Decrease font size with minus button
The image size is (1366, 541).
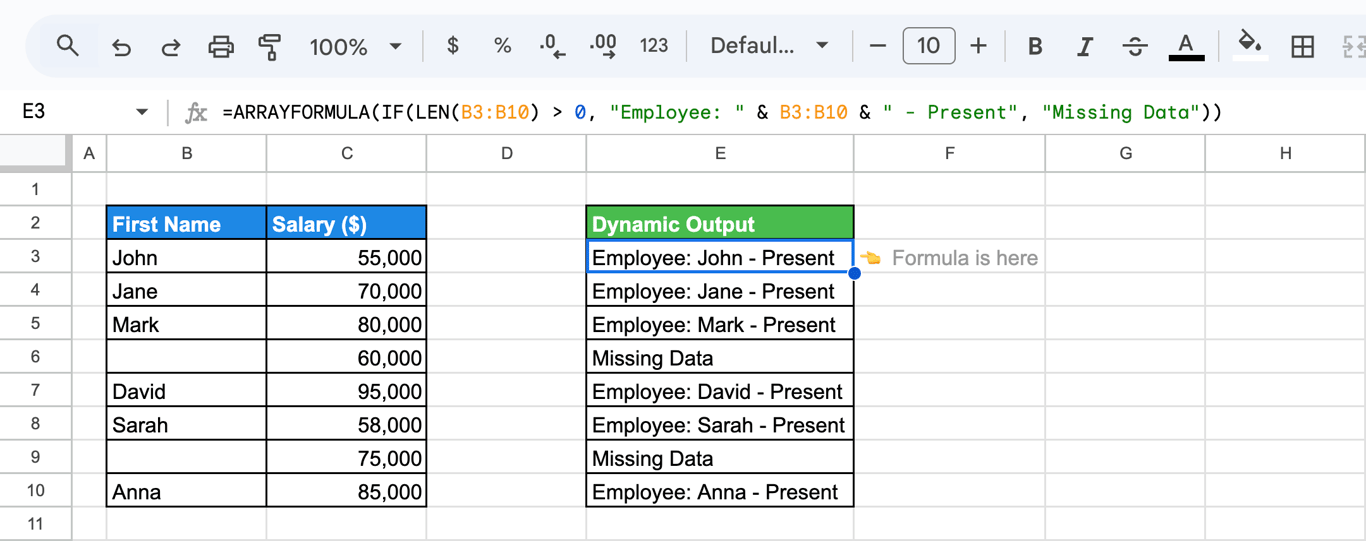point(878,46)
